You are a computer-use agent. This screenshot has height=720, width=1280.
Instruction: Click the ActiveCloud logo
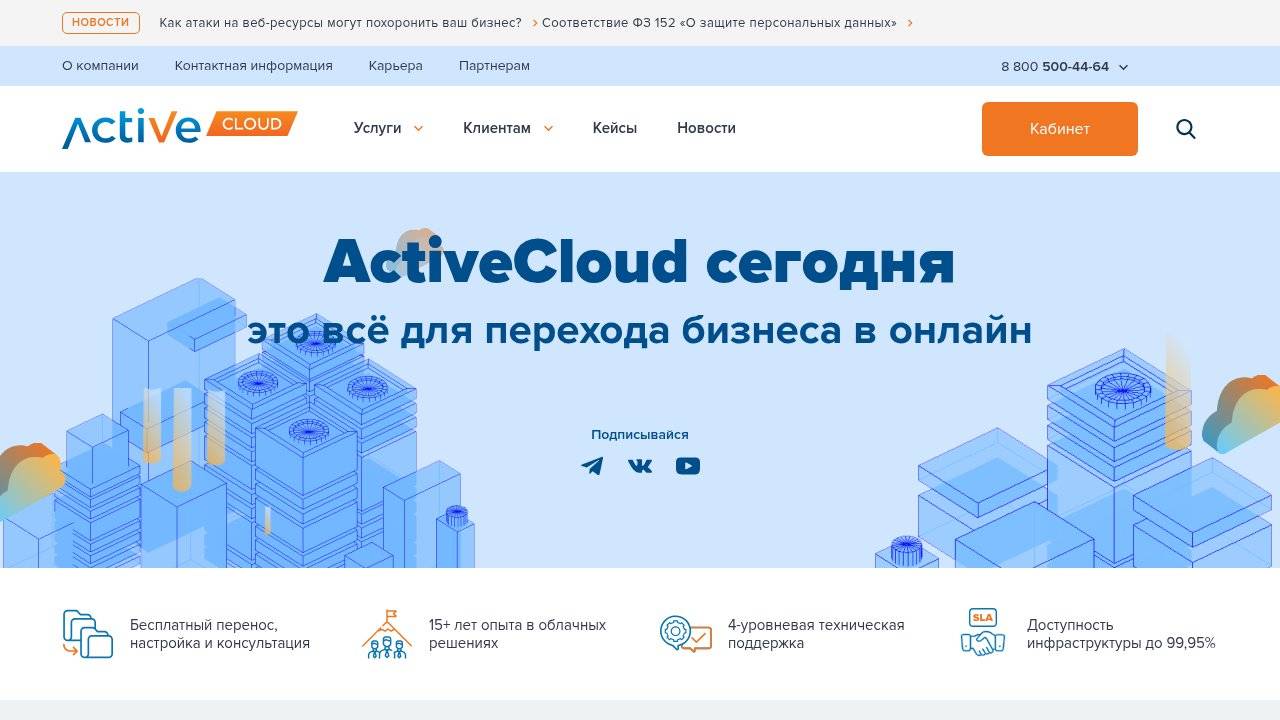[x=180, y=129]
